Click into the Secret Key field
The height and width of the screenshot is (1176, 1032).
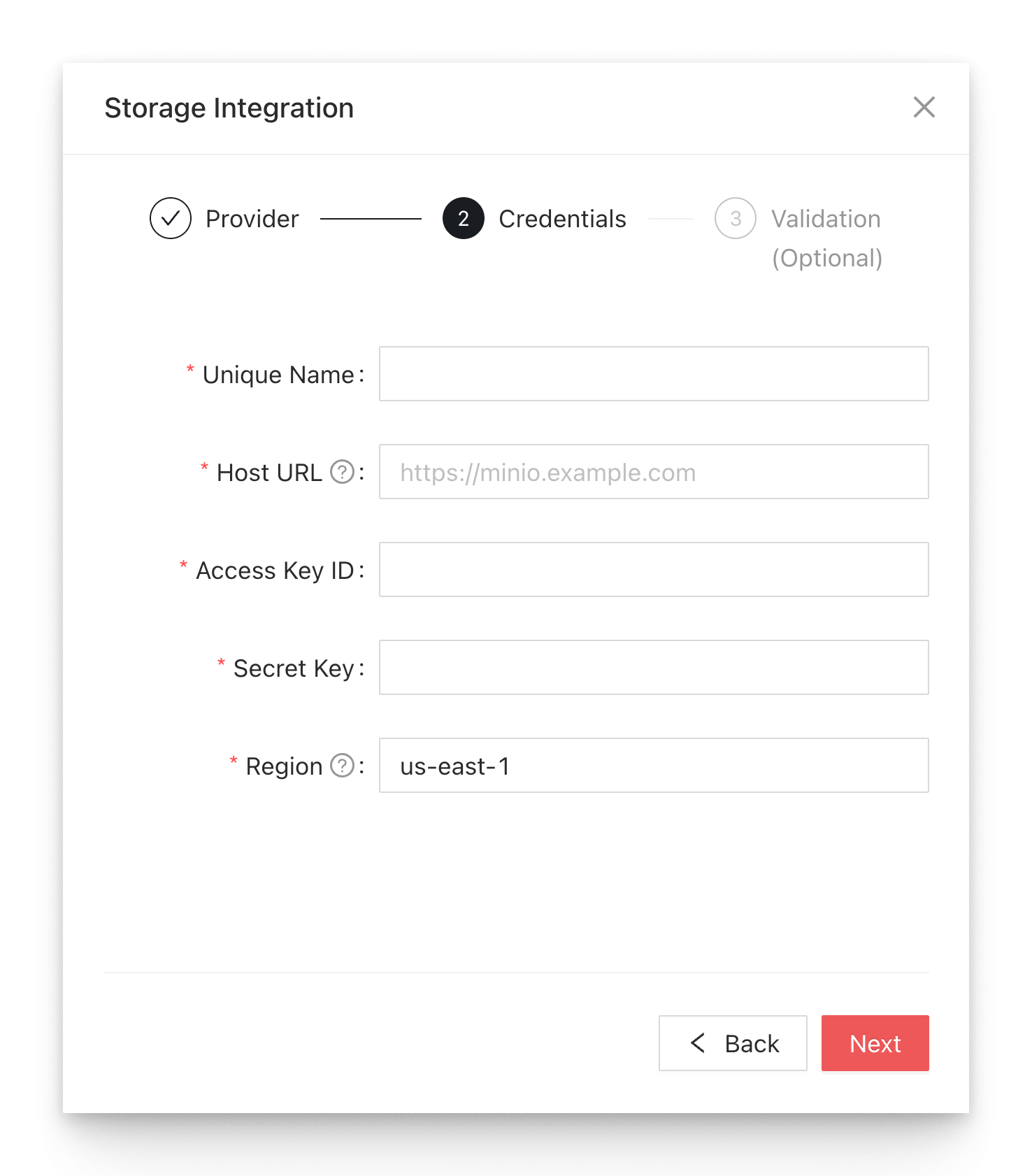pos(653,668)
